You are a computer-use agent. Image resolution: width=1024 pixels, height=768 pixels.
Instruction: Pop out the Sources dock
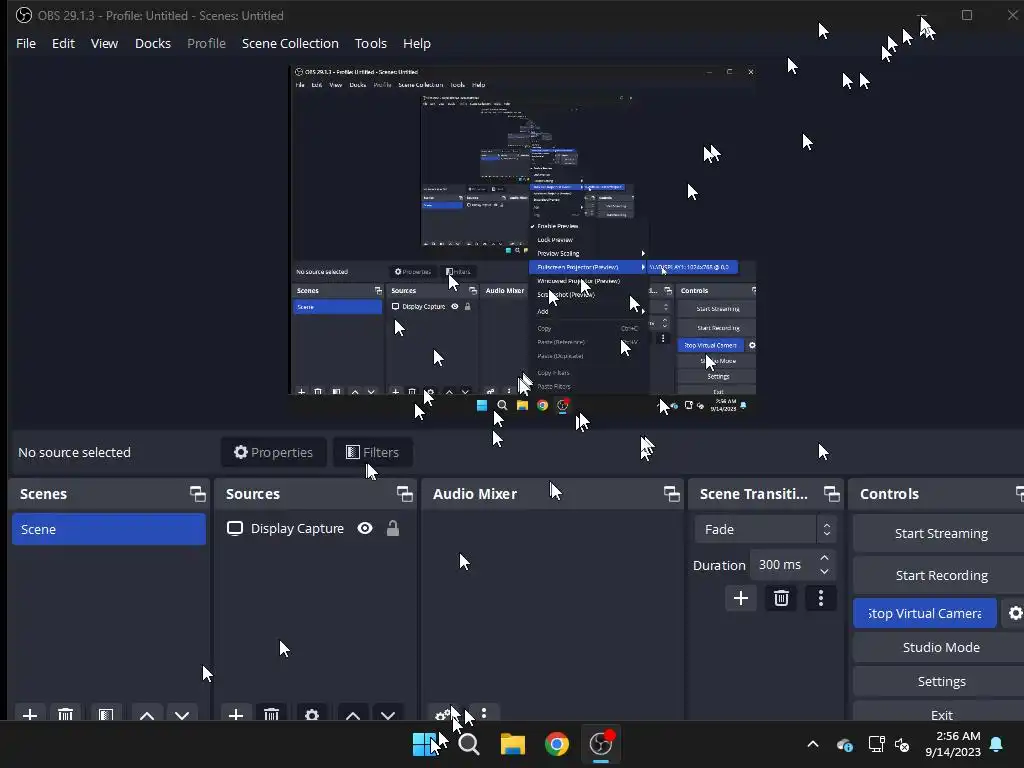[x=405, y=494]
